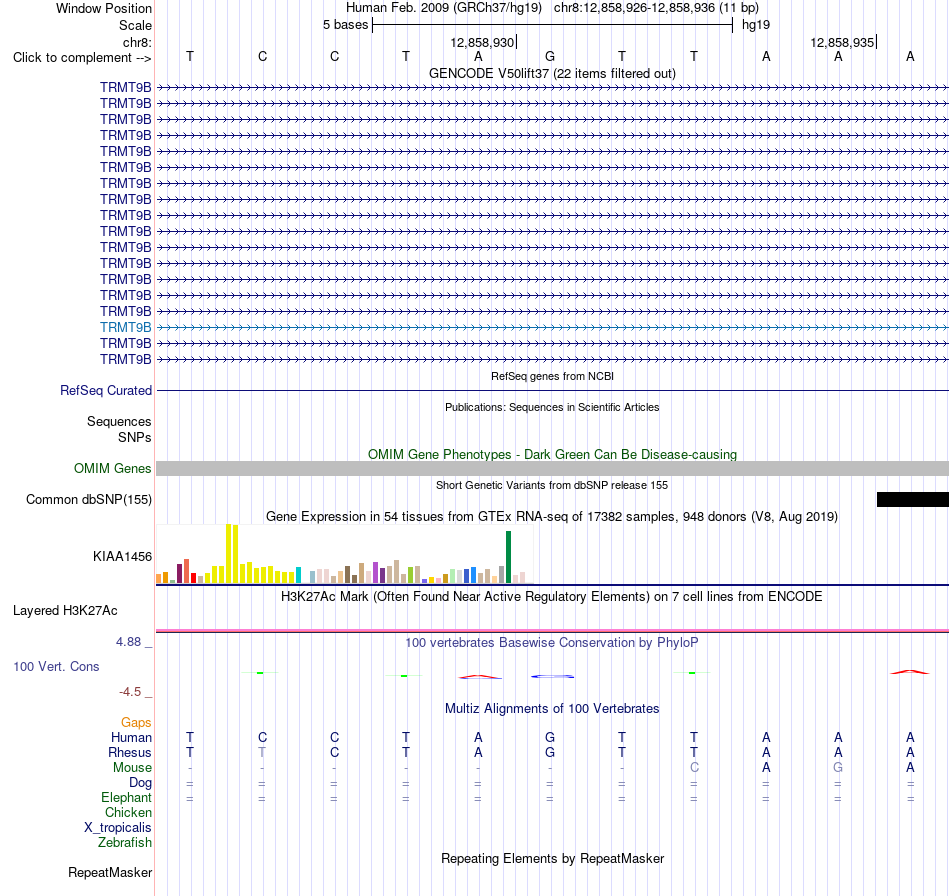Click the 'Click to complement -->' label
Screen dimensions: 950x896
(82, 58)
